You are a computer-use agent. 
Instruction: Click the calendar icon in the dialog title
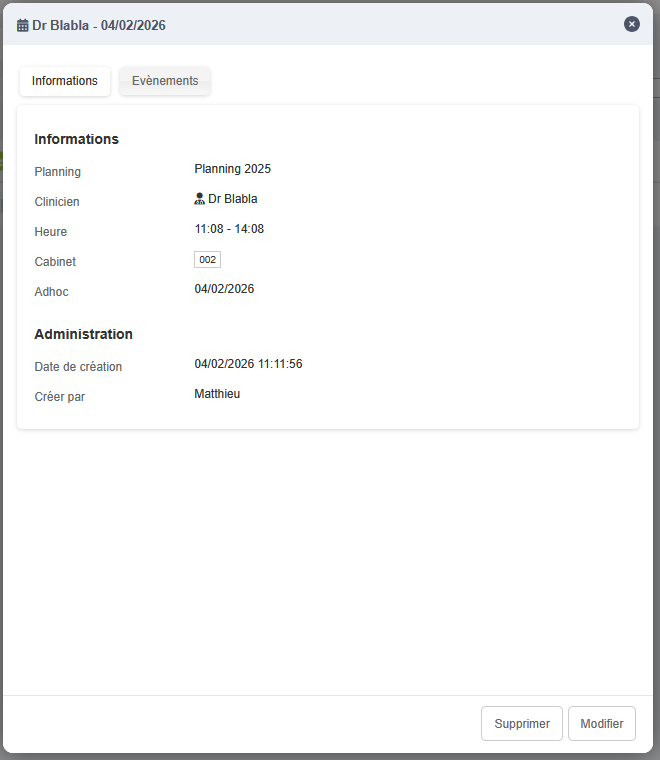click(23, 25)
